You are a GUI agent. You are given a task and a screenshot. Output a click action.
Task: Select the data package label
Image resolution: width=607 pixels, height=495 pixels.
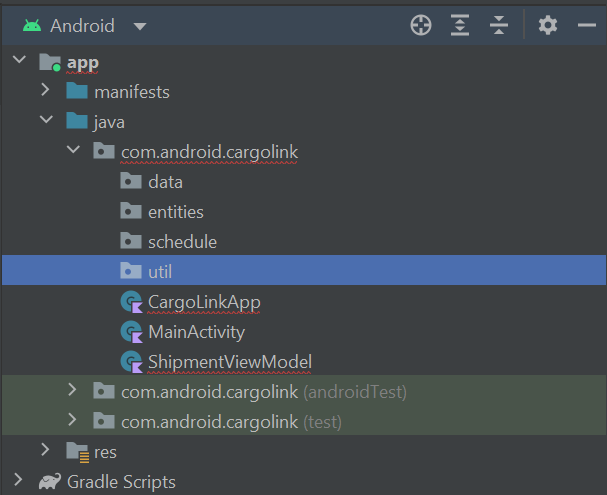coord(165,182)
